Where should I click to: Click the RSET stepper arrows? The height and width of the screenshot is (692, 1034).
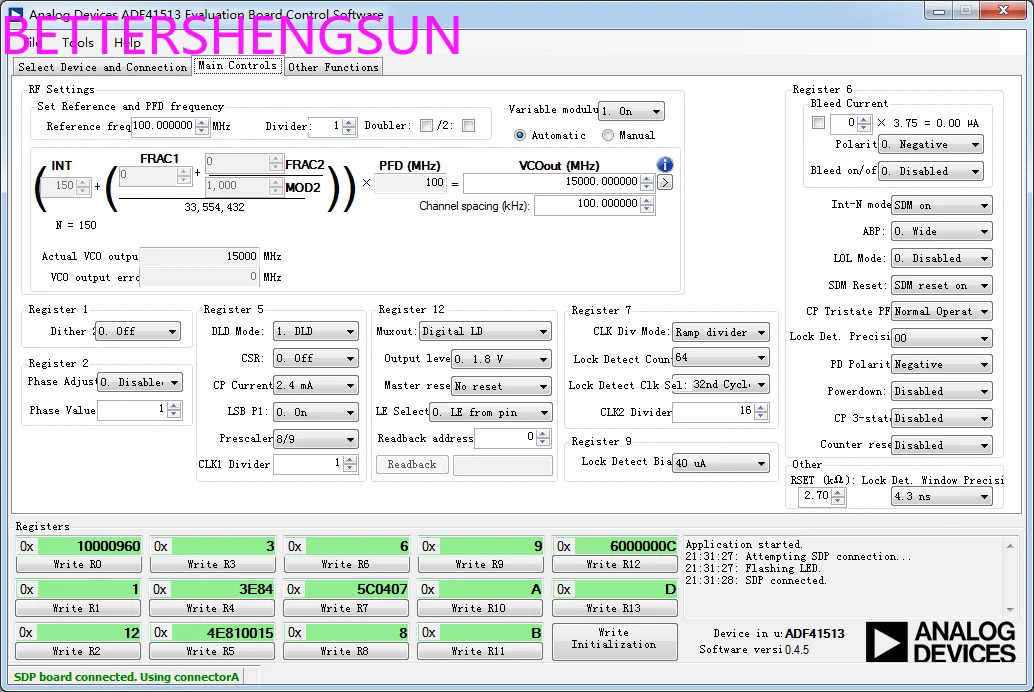click(838, 497)
